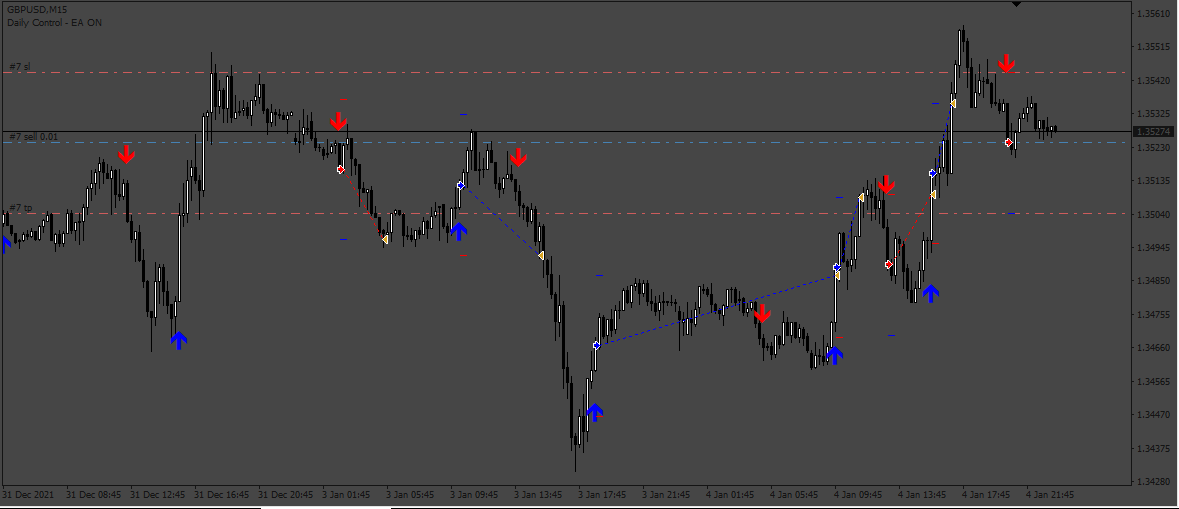Screen dimensions: 1179x509
Task: Click the 1.34660 price axis label
Action: (x=1153, y=348)
